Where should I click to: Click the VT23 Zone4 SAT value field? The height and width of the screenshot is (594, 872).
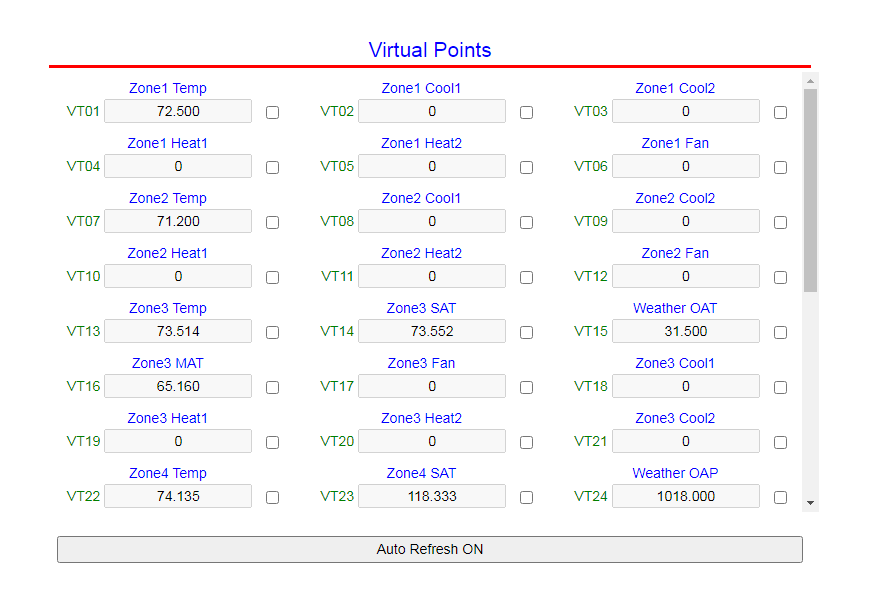coord(431,496)
